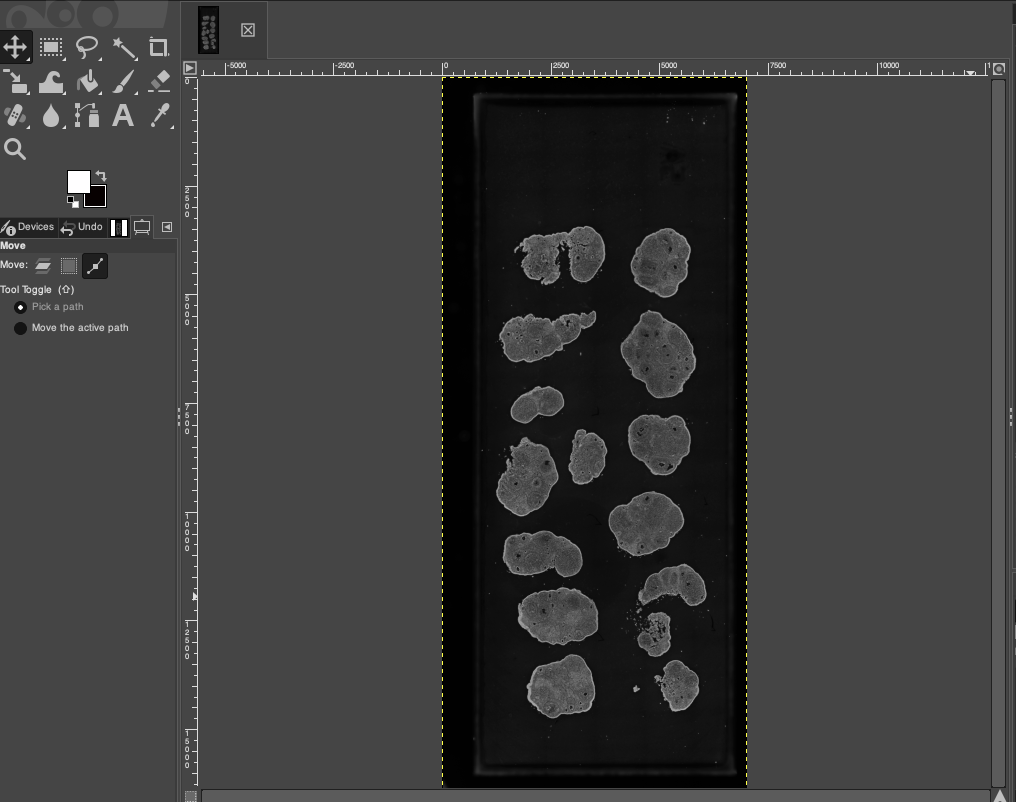
Task: Select the Move the active path option
Action: click(20, 328)
